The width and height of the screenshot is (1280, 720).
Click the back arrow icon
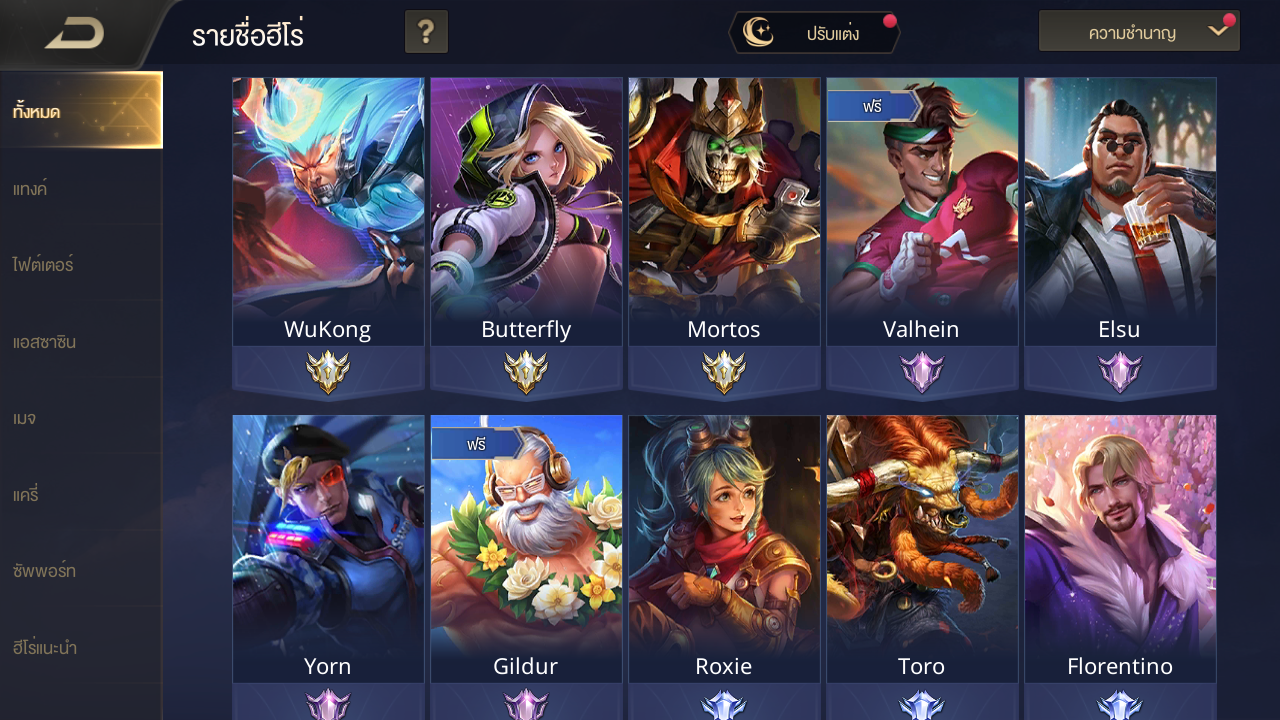point(75,33)
